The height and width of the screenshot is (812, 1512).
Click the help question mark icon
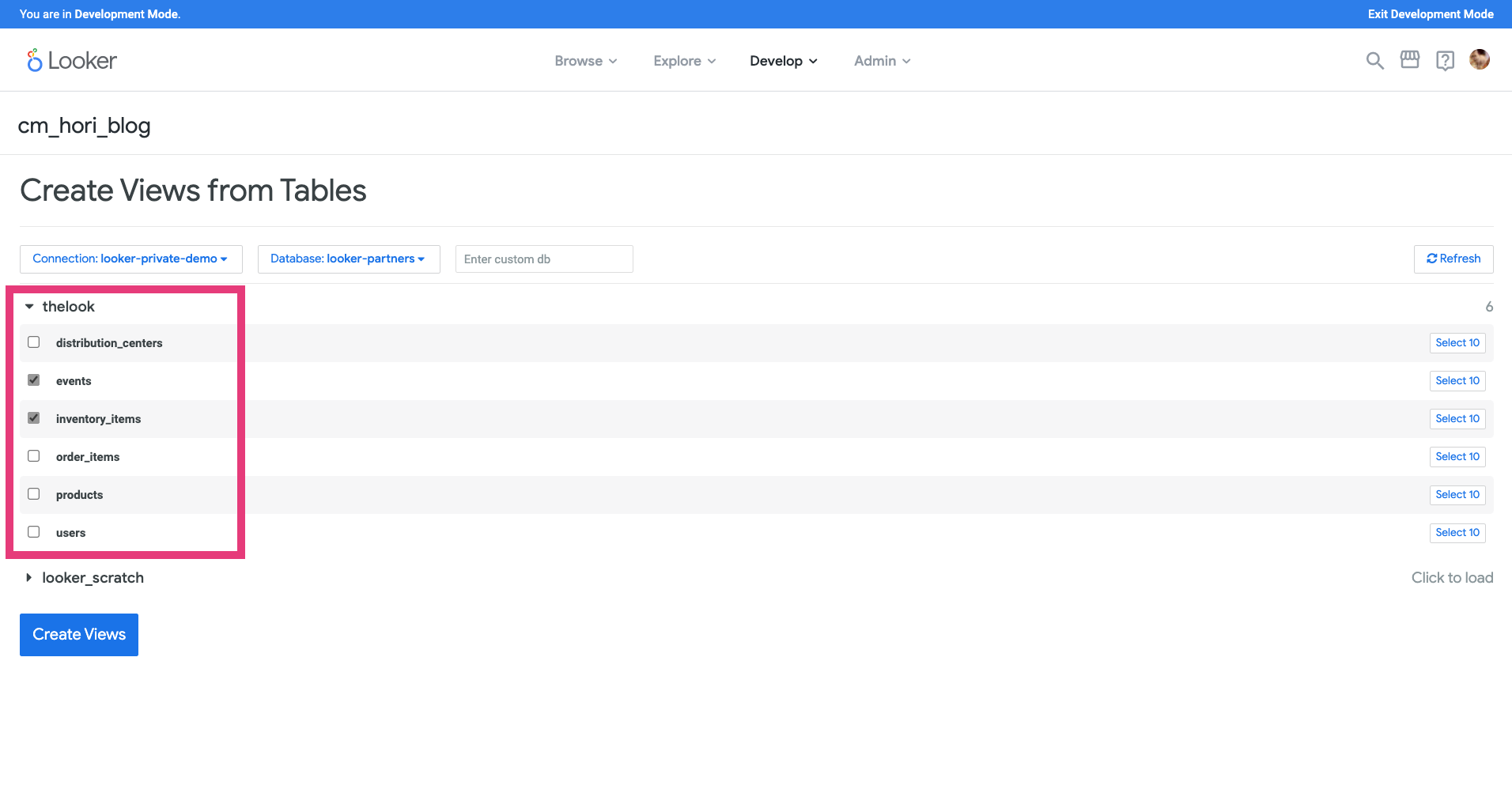[x=1446, y=60]
